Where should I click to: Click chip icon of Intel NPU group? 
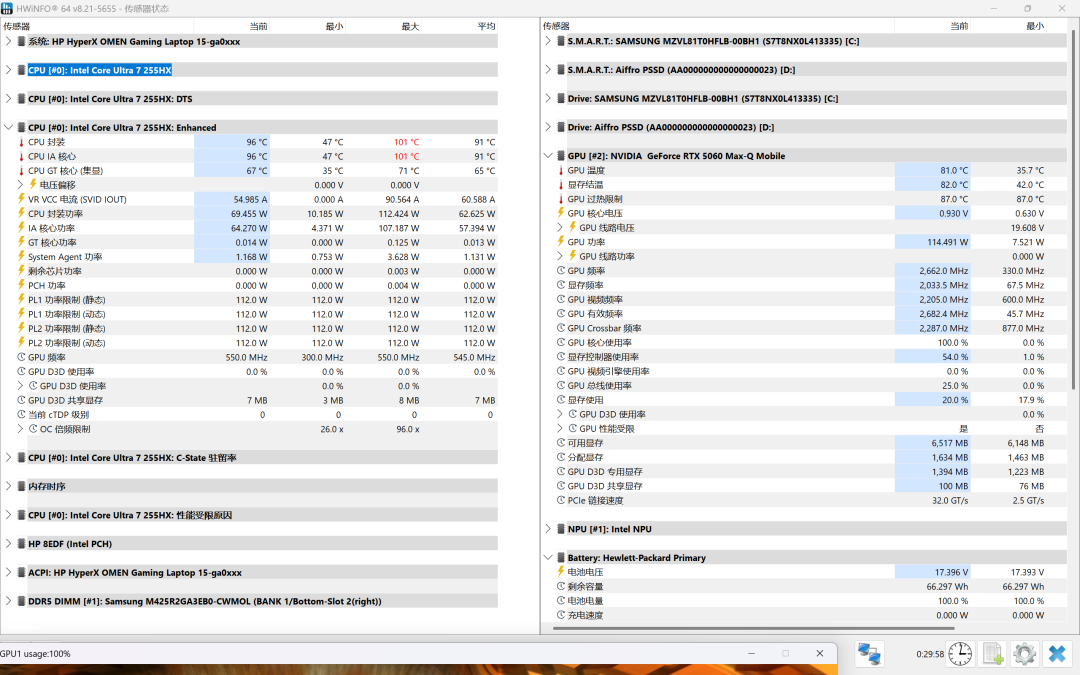click(x=561, y=529)
